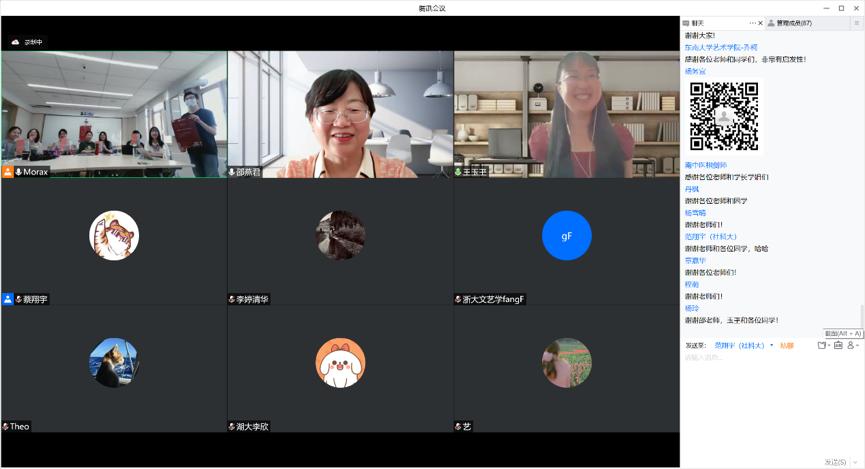Open the side panel menu icon
This screenshot has height=469, width=865.
coord(857,23)
